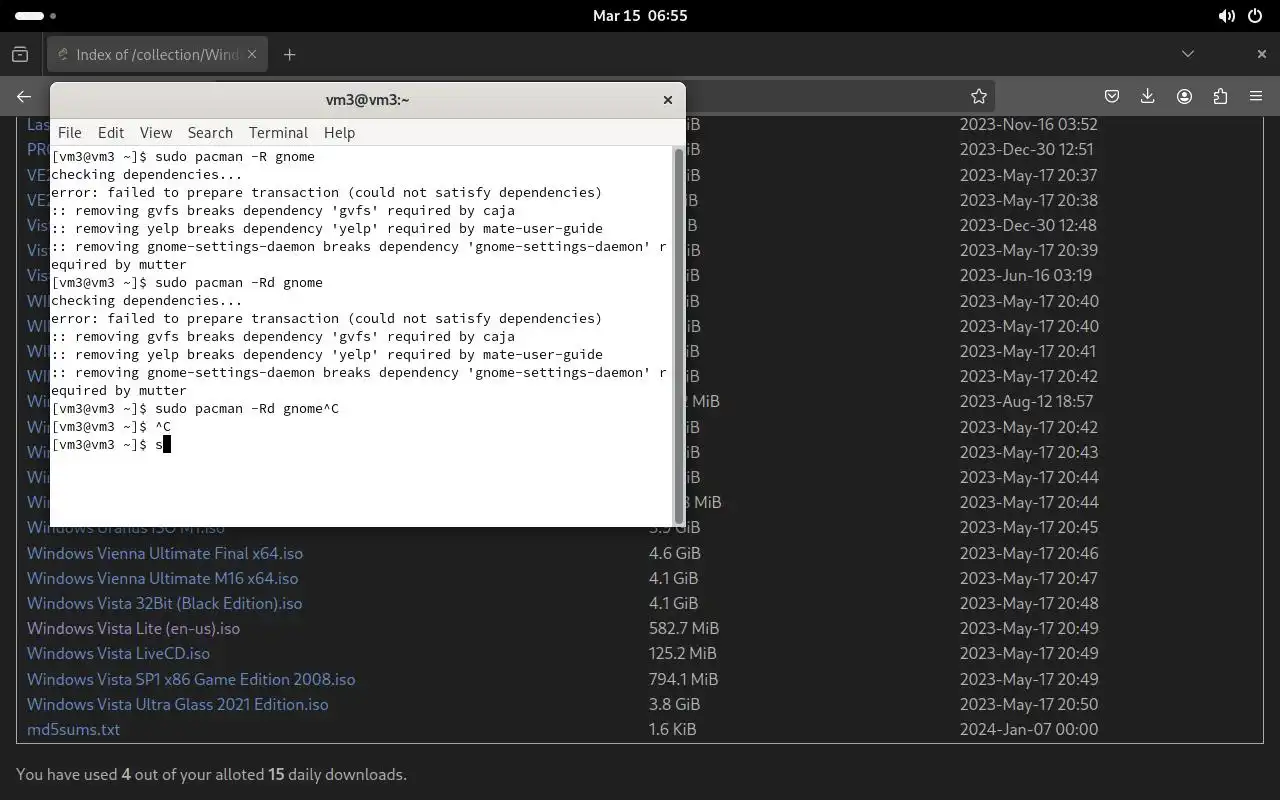Screen dimensions: 1280x800
Task: Open the md5sums.txt file link
Action: click(73, 729)
